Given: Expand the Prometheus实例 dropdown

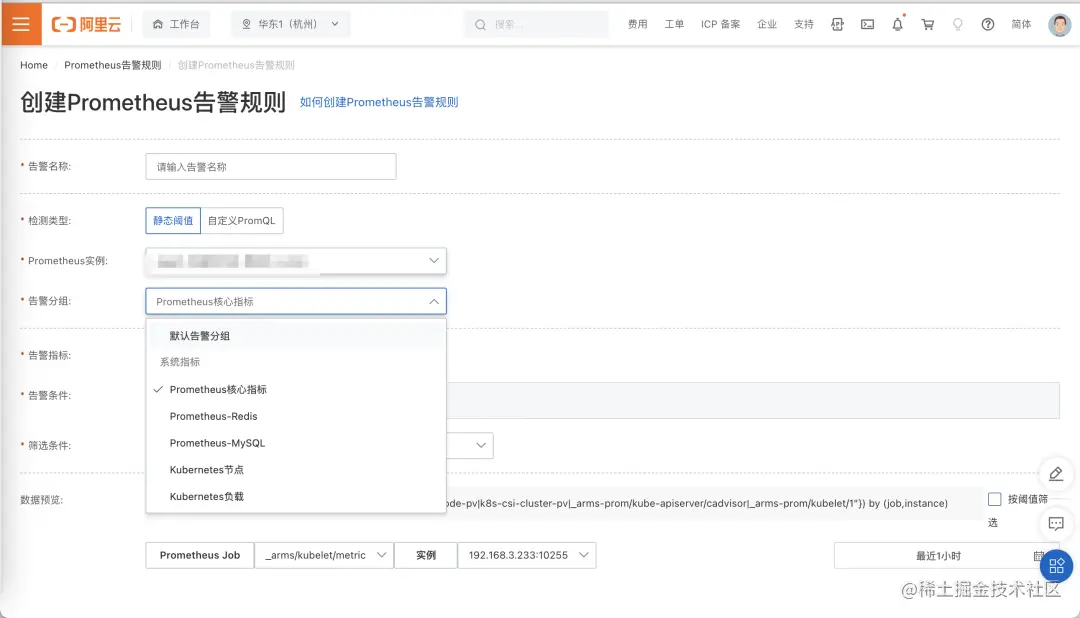Looking at the screenshot, I should [296, 260].
